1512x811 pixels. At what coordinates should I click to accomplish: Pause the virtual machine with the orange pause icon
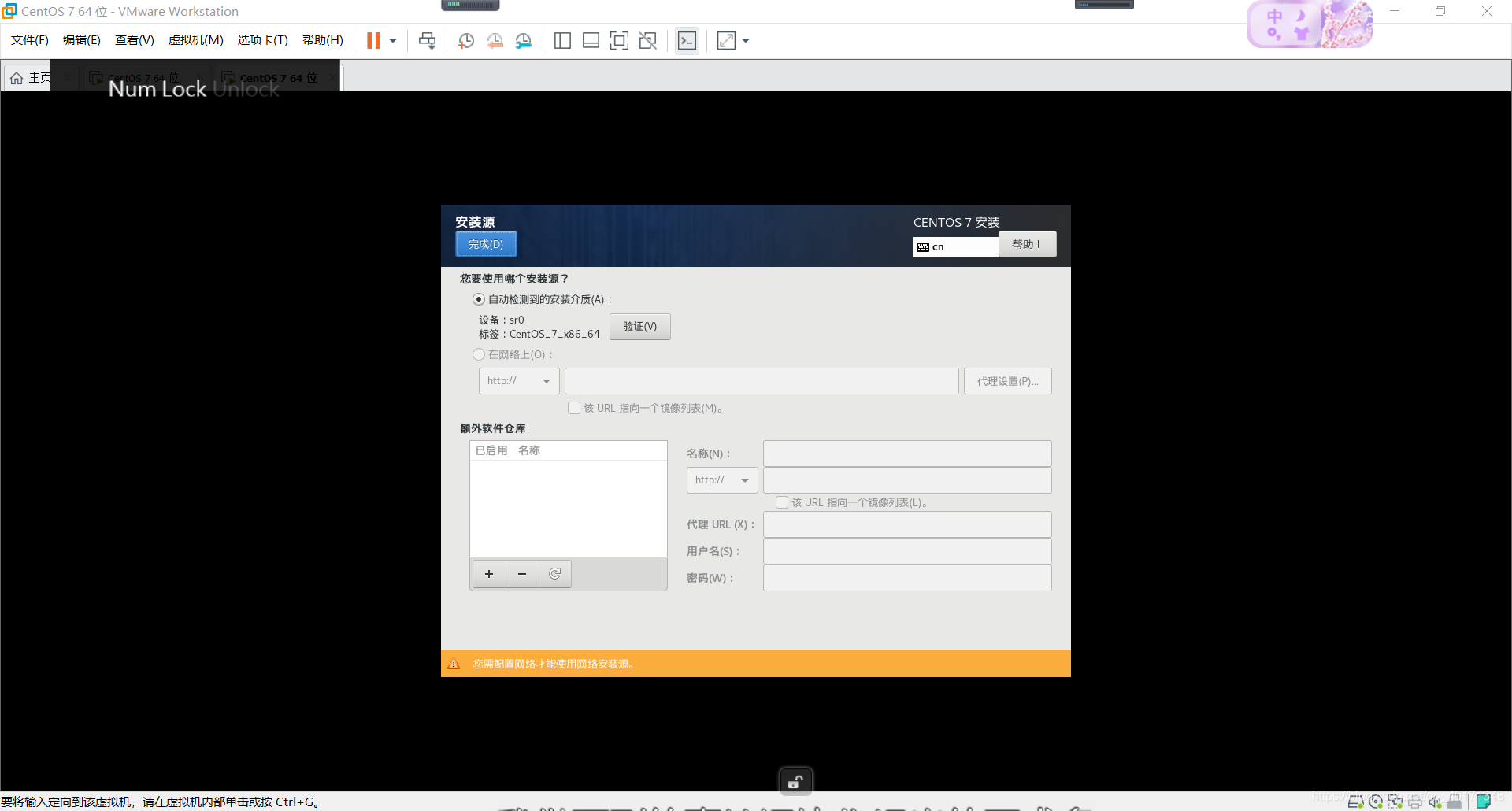[373, 41]
